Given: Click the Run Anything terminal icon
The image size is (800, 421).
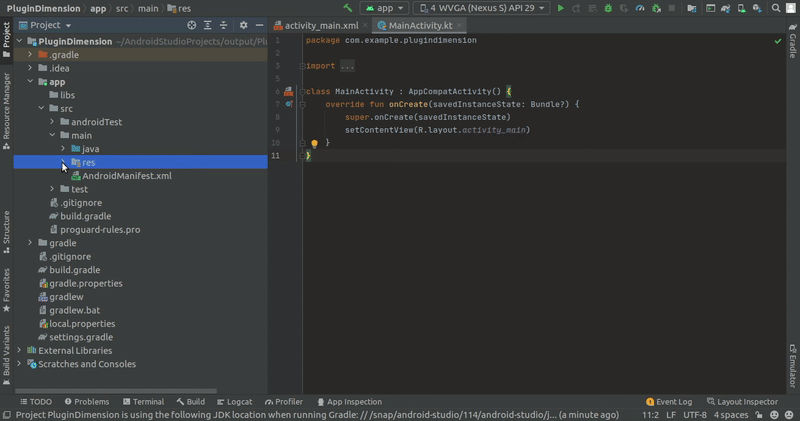Looking at the screenshot, I should tap(710, 8).
